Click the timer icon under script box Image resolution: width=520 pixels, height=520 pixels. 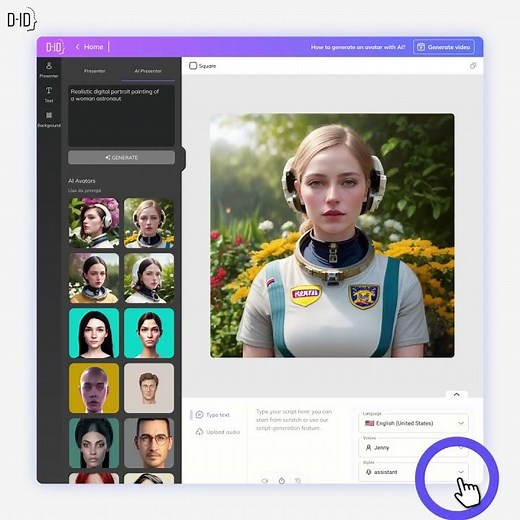(x=282, y=481)
